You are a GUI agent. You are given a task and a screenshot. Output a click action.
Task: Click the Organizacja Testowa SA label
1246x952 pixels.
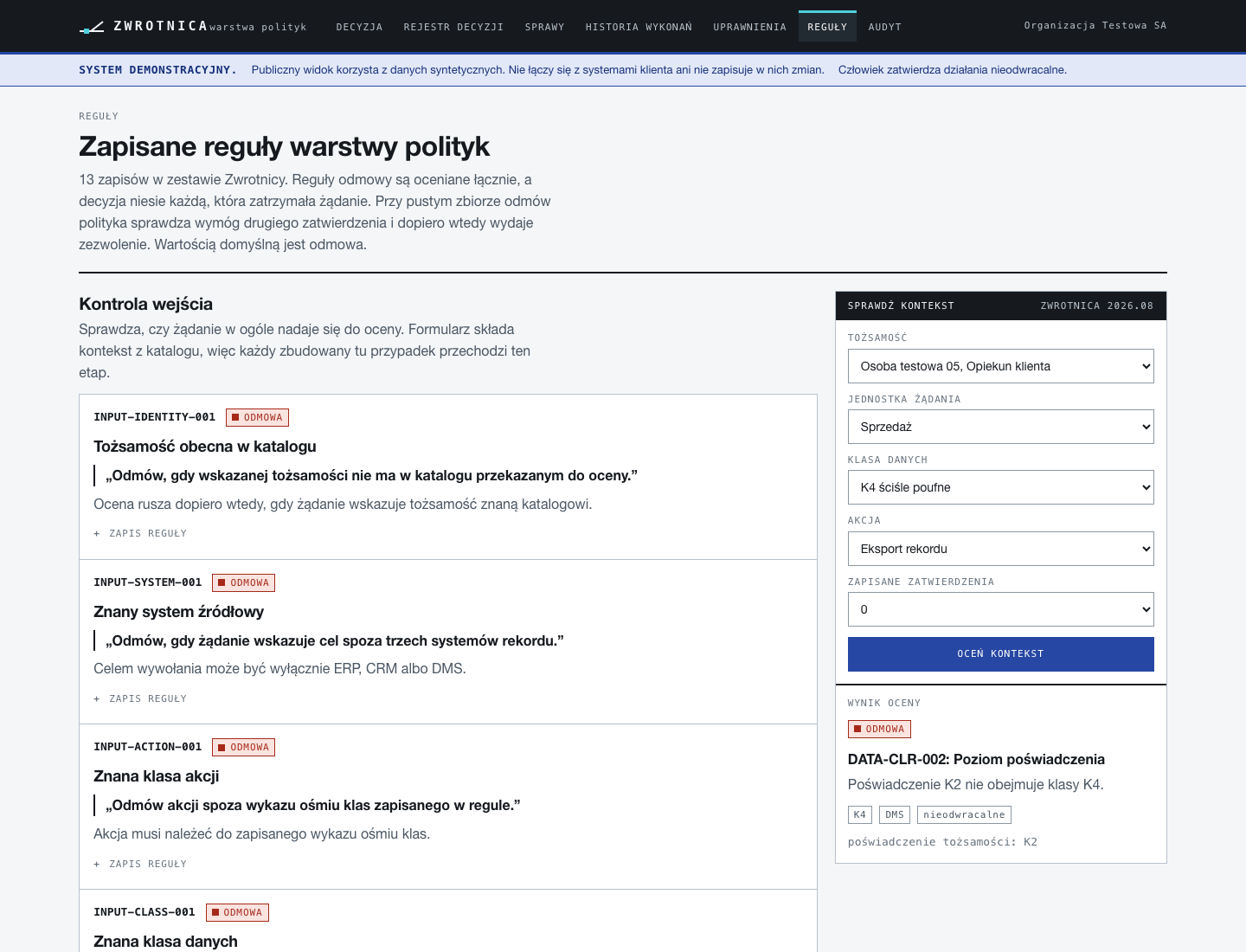[1095, 26]
